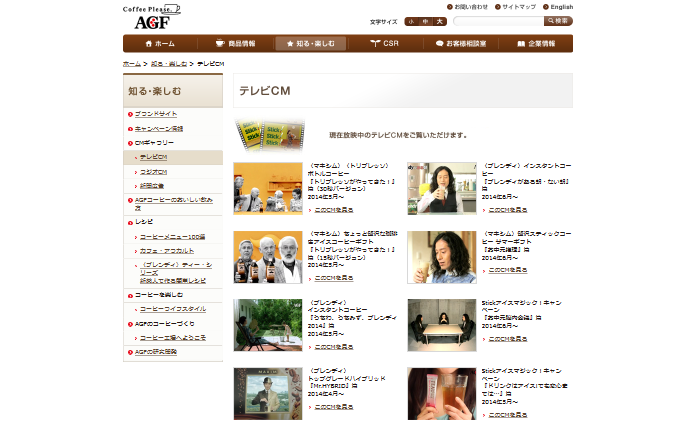Image resolution: width=696 pixels, height=427 pixels.
Task: Open thumbnail of garden terrace scene
Action: 268,325
